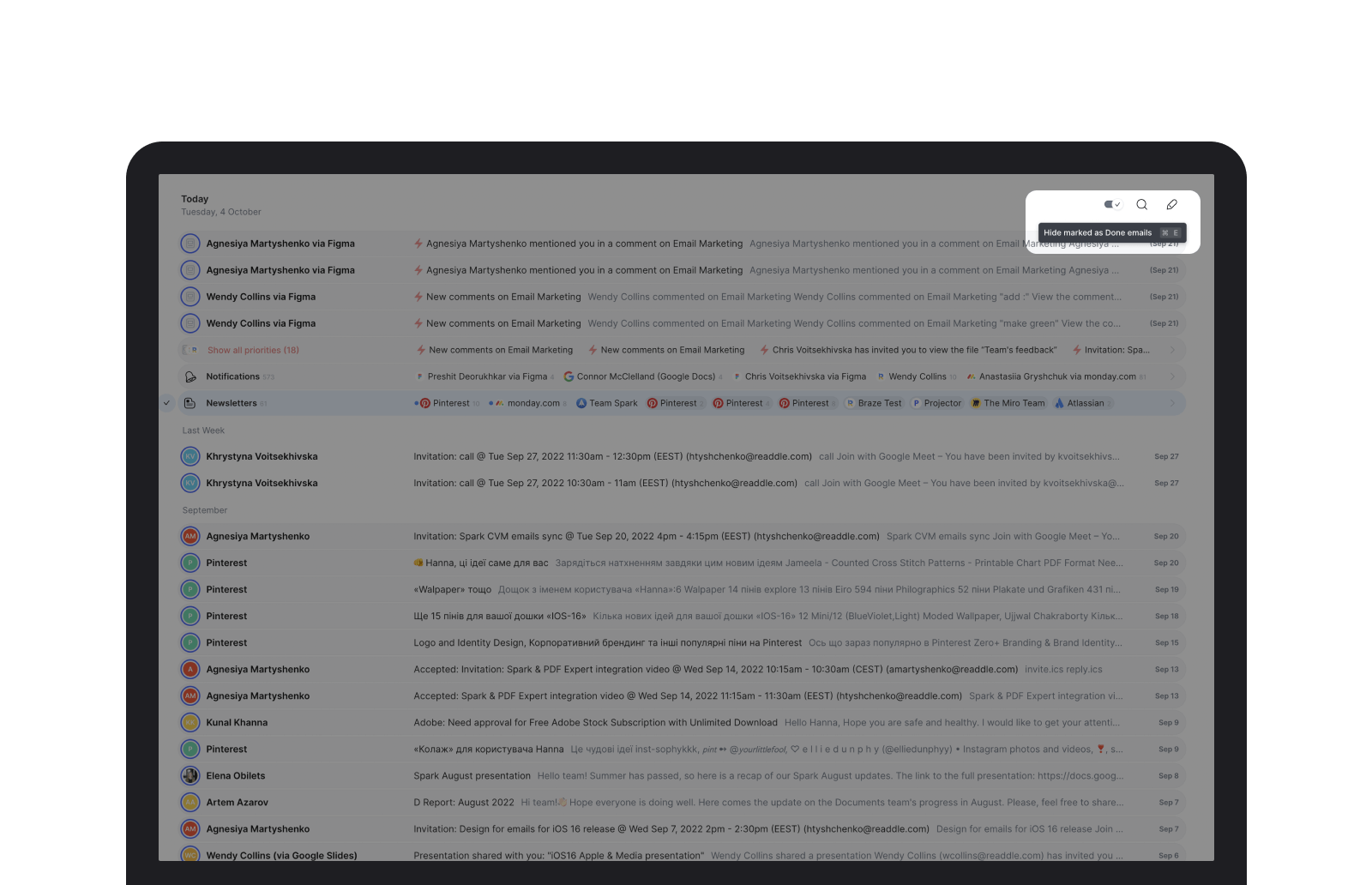The width and height of the screenshot is (1372, 885).
Task: Click the Google Docs icon beside Connor McClelland
Action: [x=567, y=376]
